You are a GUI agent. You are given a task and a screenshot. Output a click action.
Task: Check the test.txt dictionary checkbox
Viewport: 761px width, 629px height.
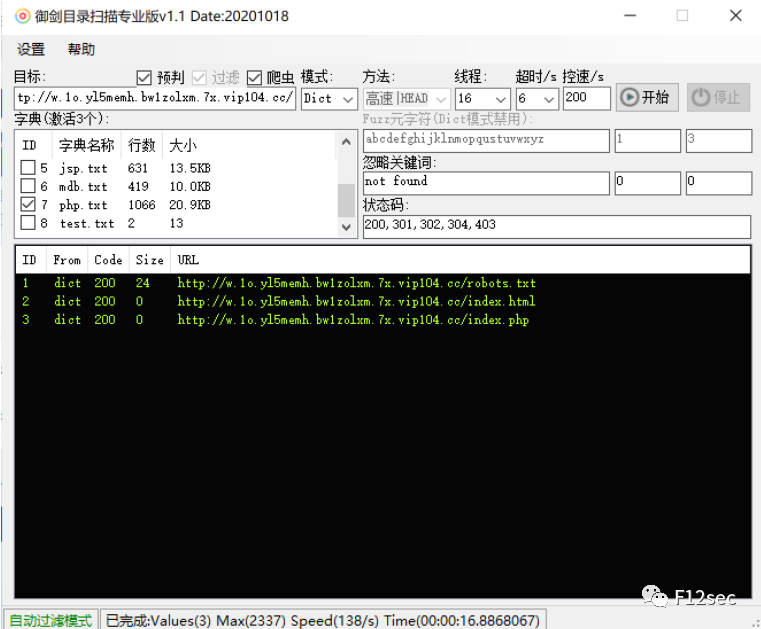[28, 223]
